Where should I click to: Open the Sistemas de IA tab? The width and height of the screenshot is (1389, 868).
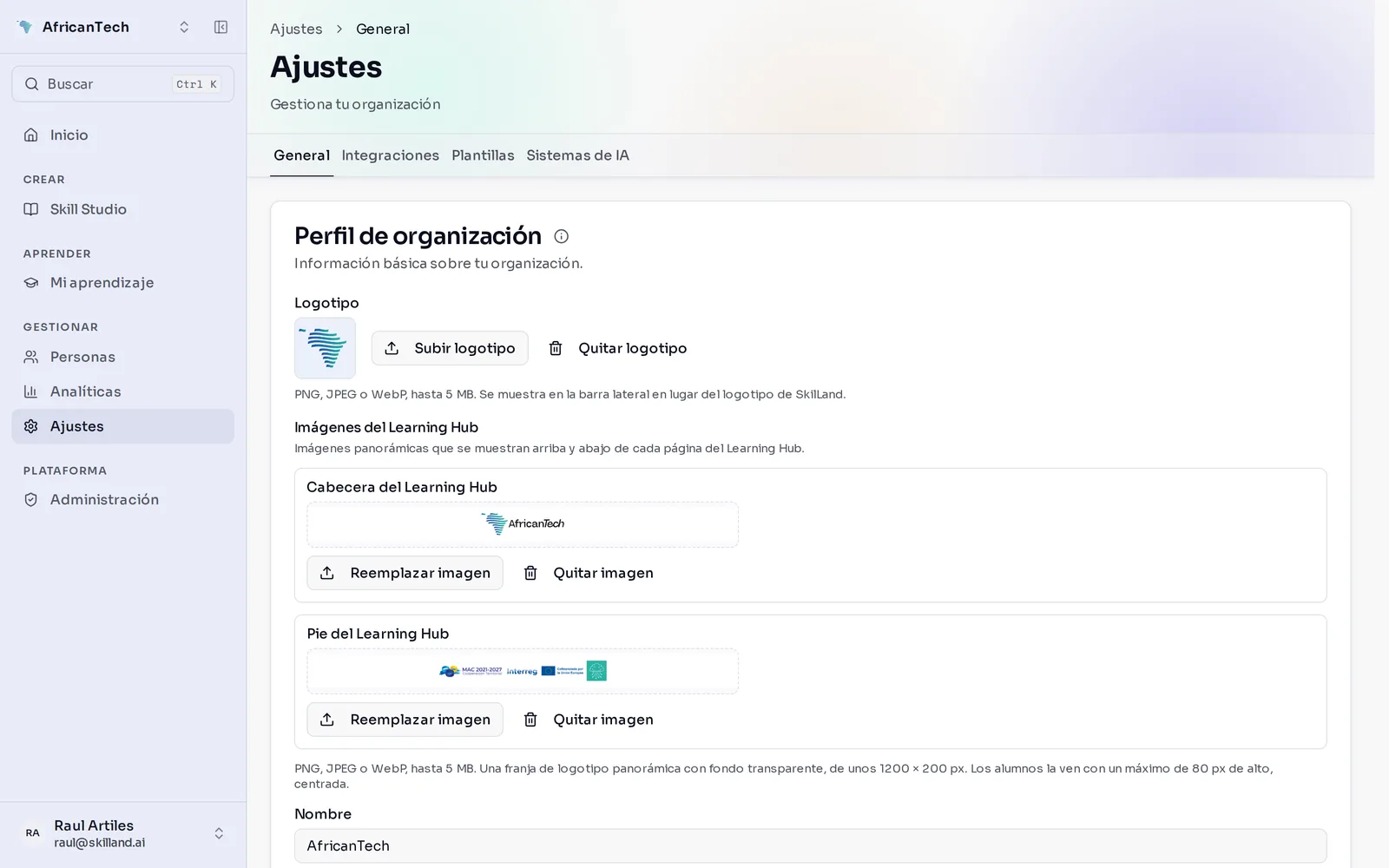coord(577,155)
